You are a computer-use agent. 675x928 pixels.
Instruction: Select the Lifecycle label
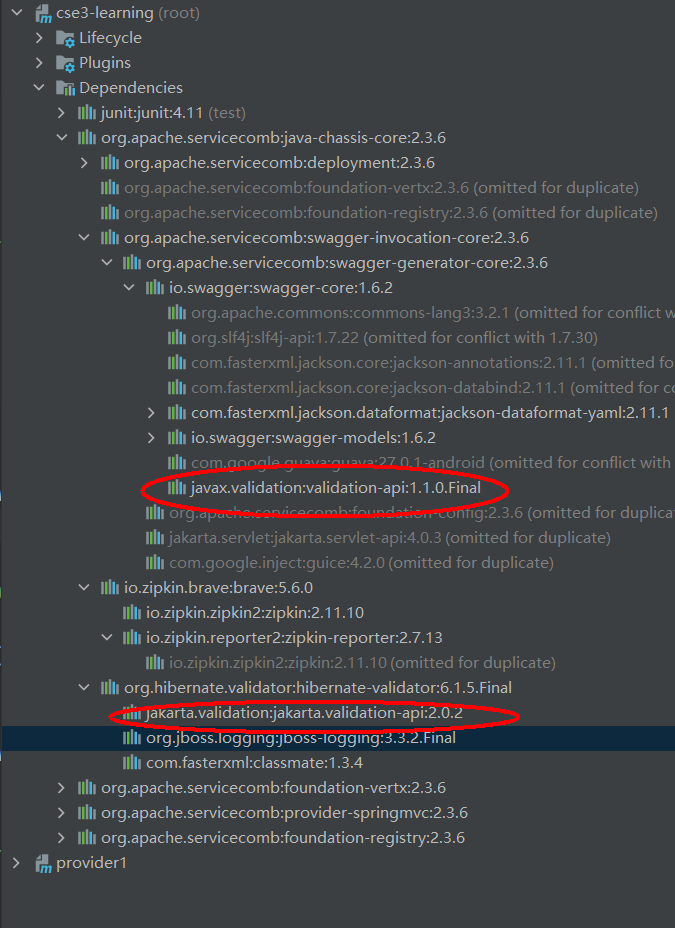111,38
